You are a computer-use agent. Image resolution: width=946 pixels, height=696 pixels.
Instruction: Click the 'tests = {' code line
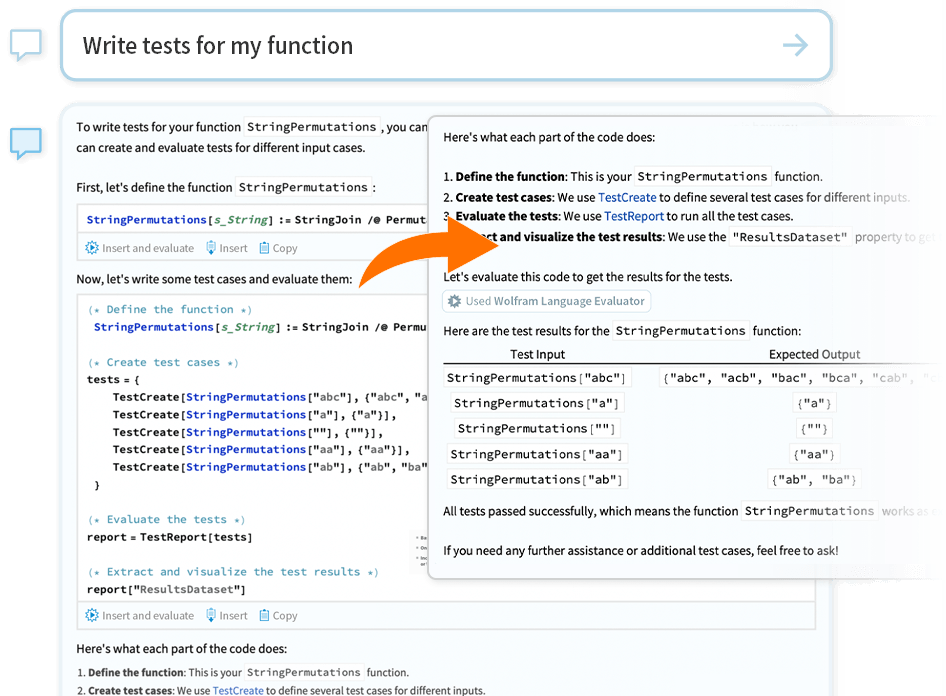pyautogui.click(x=113, y=379)
